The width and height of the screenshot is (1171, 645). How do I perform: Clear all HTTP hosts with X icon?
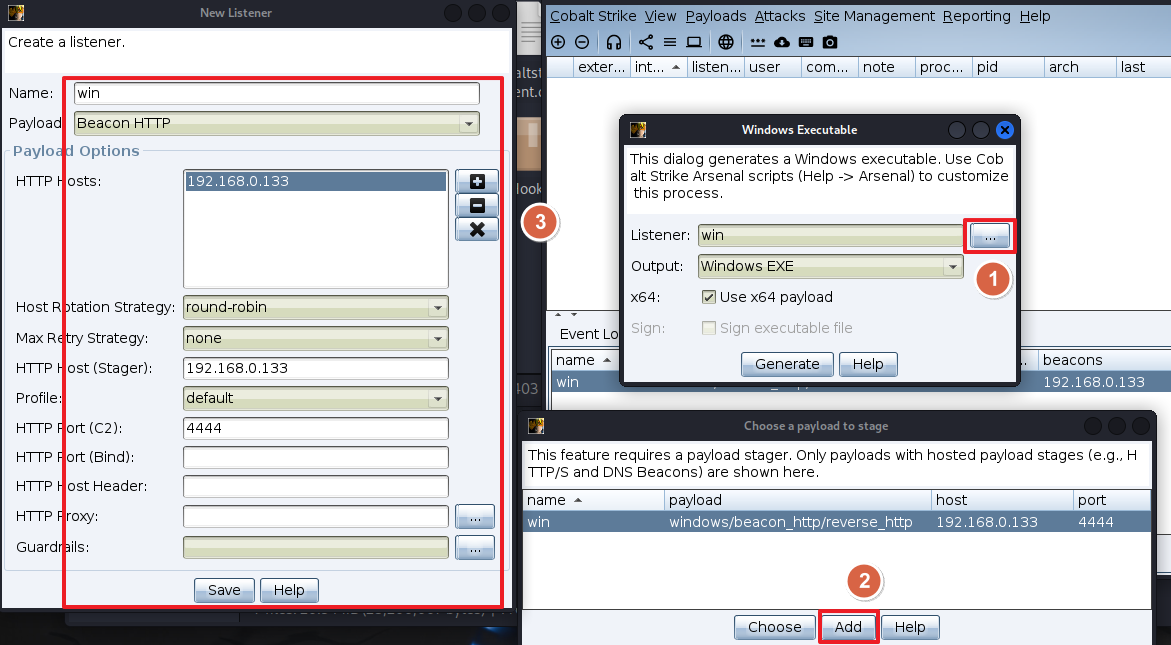click(x=477, y=229)
